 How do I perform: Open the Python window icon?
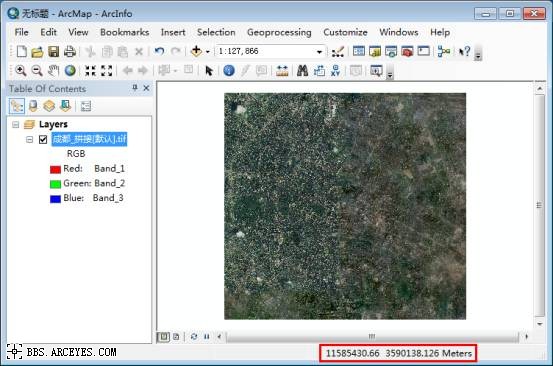coord(424,51)
